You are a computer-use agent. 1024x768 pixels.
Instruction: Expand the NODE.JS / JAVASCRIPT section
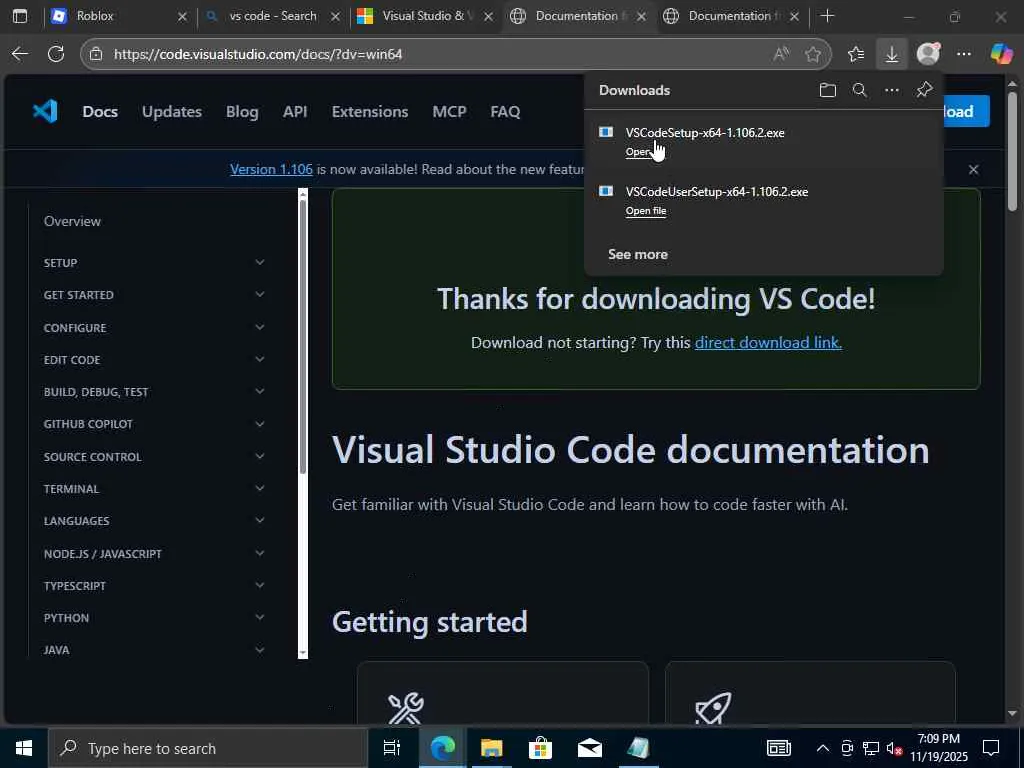click(260, 553)
